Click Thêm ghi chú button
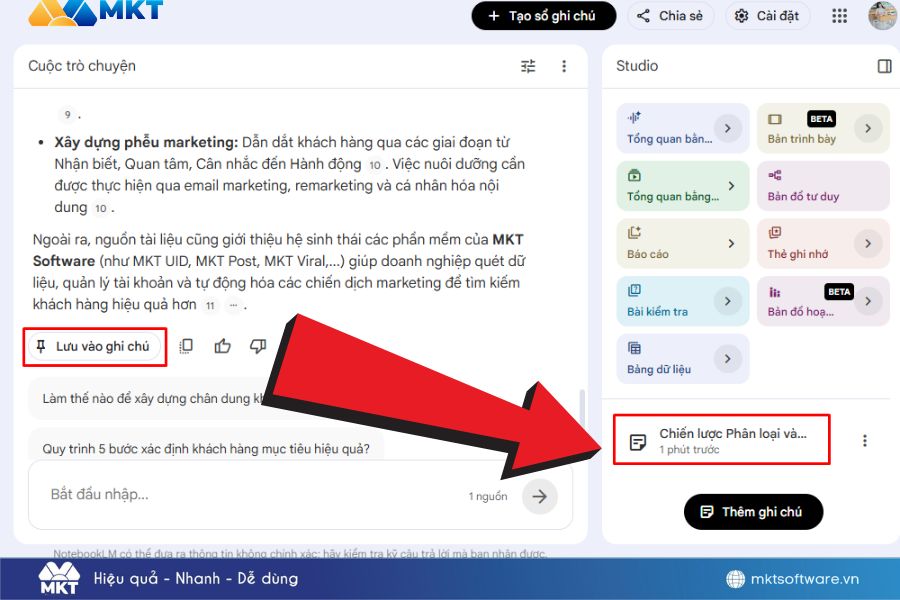Image resolution: width=900 pixels, height=600 pixels. (753, 511)
